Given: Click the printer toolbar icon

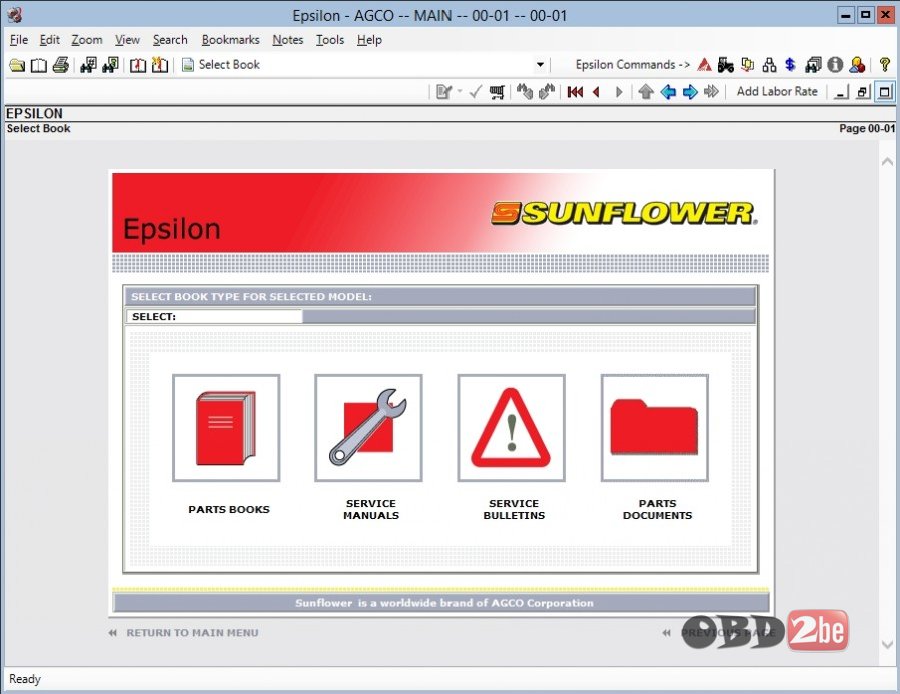Looking at the screenshot, I should click(x=61, y=65).
